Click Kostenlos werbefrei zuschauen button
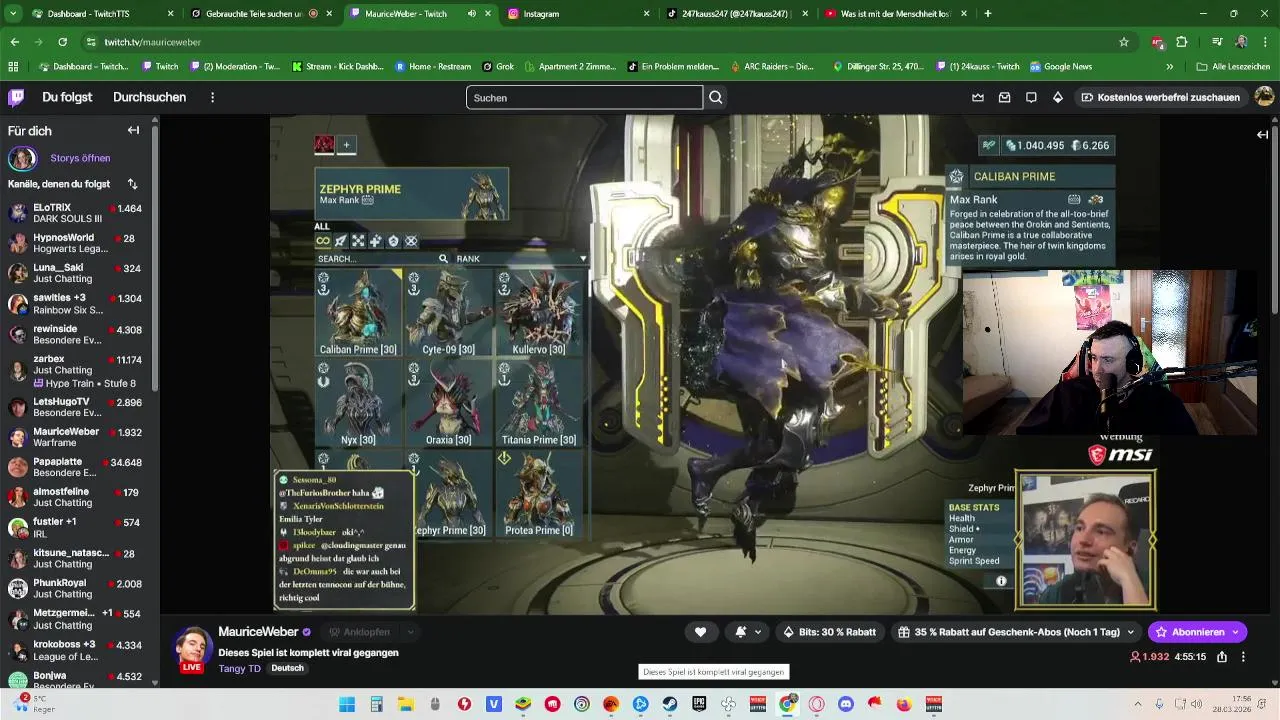The width and height of the screenshot is (1280, 720). tap(1160, 97)
